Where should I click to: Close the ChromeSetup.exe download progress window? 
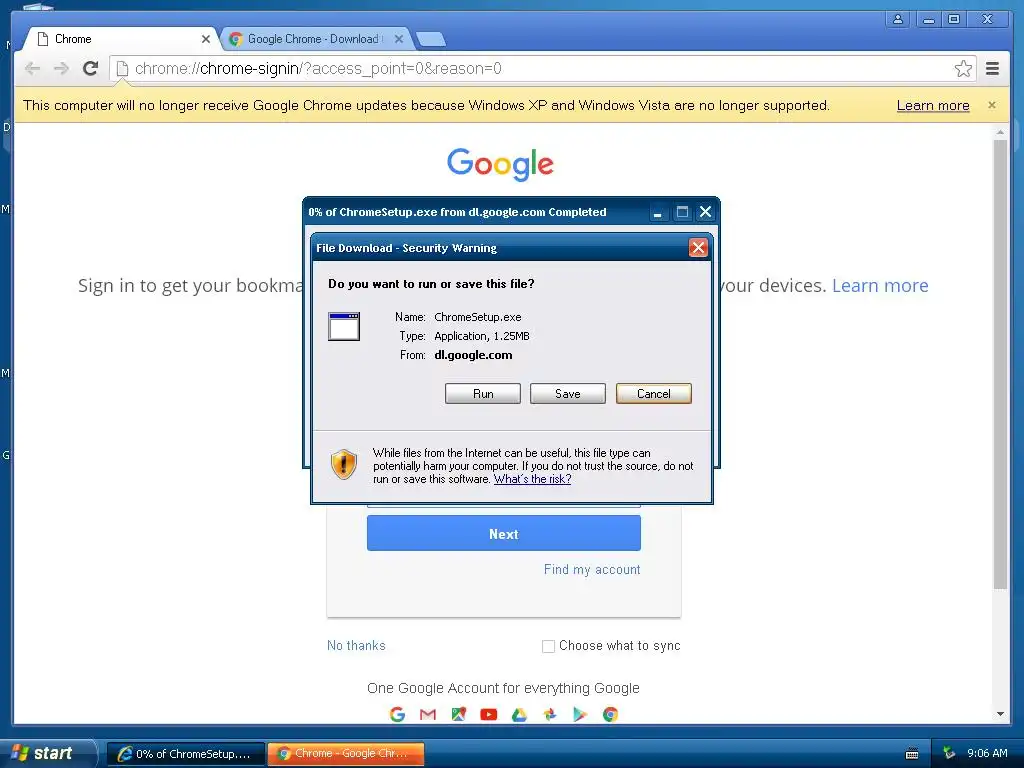pyautogui.click(x=705, y=212)
